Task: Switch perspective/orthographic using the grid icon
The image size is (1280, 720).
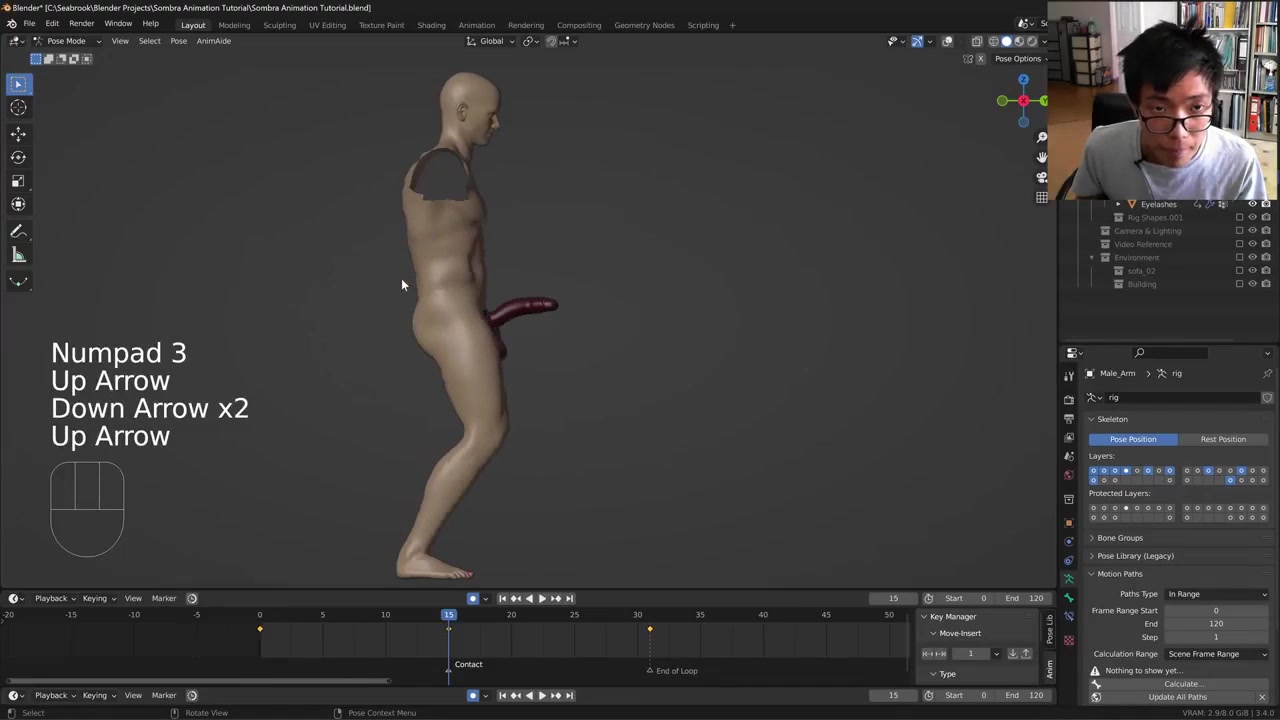Action: tap(1041, 197)
